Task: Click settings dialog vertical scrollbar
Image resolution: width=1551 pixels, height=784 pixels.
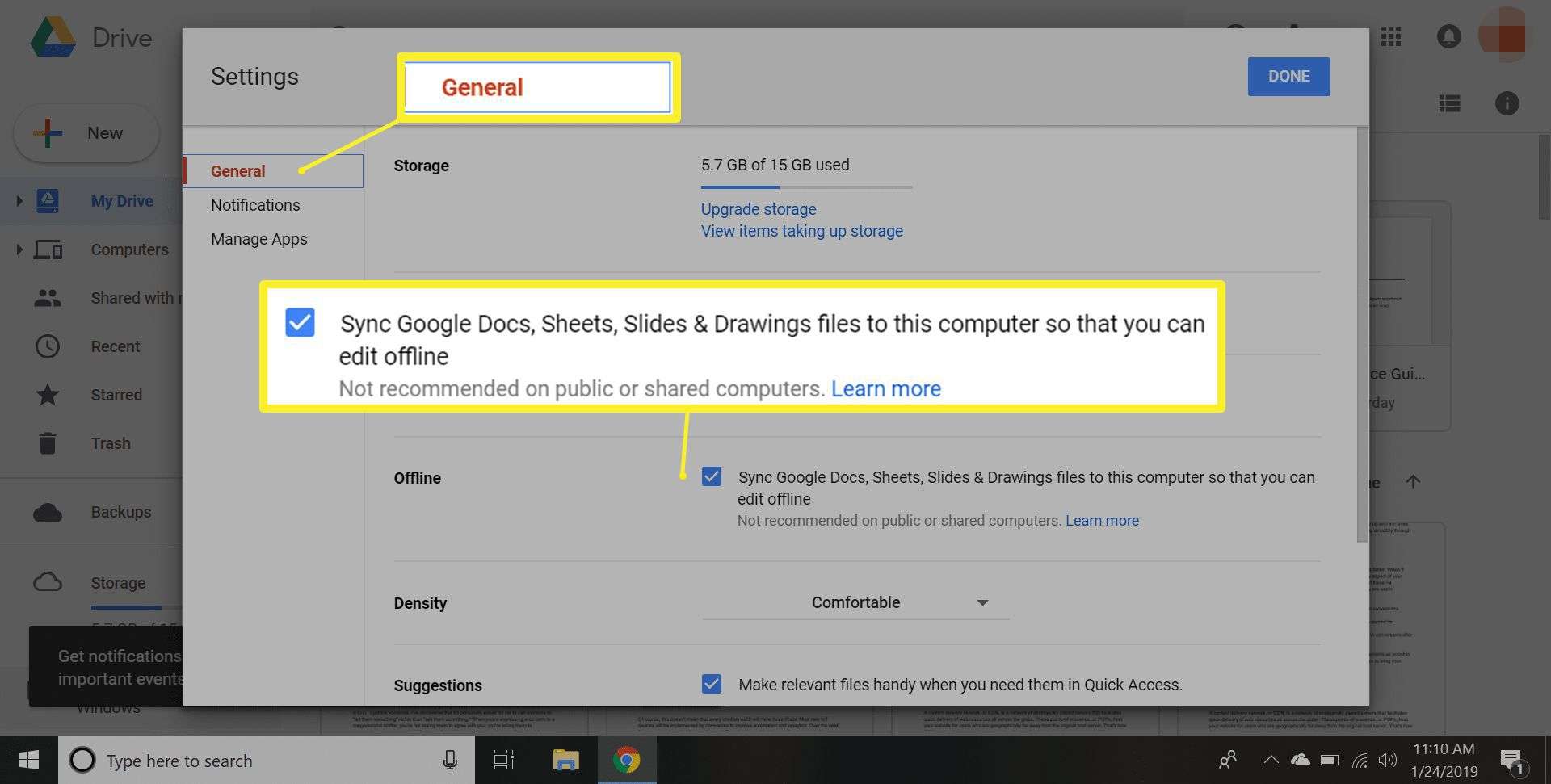Action: 1363,334
